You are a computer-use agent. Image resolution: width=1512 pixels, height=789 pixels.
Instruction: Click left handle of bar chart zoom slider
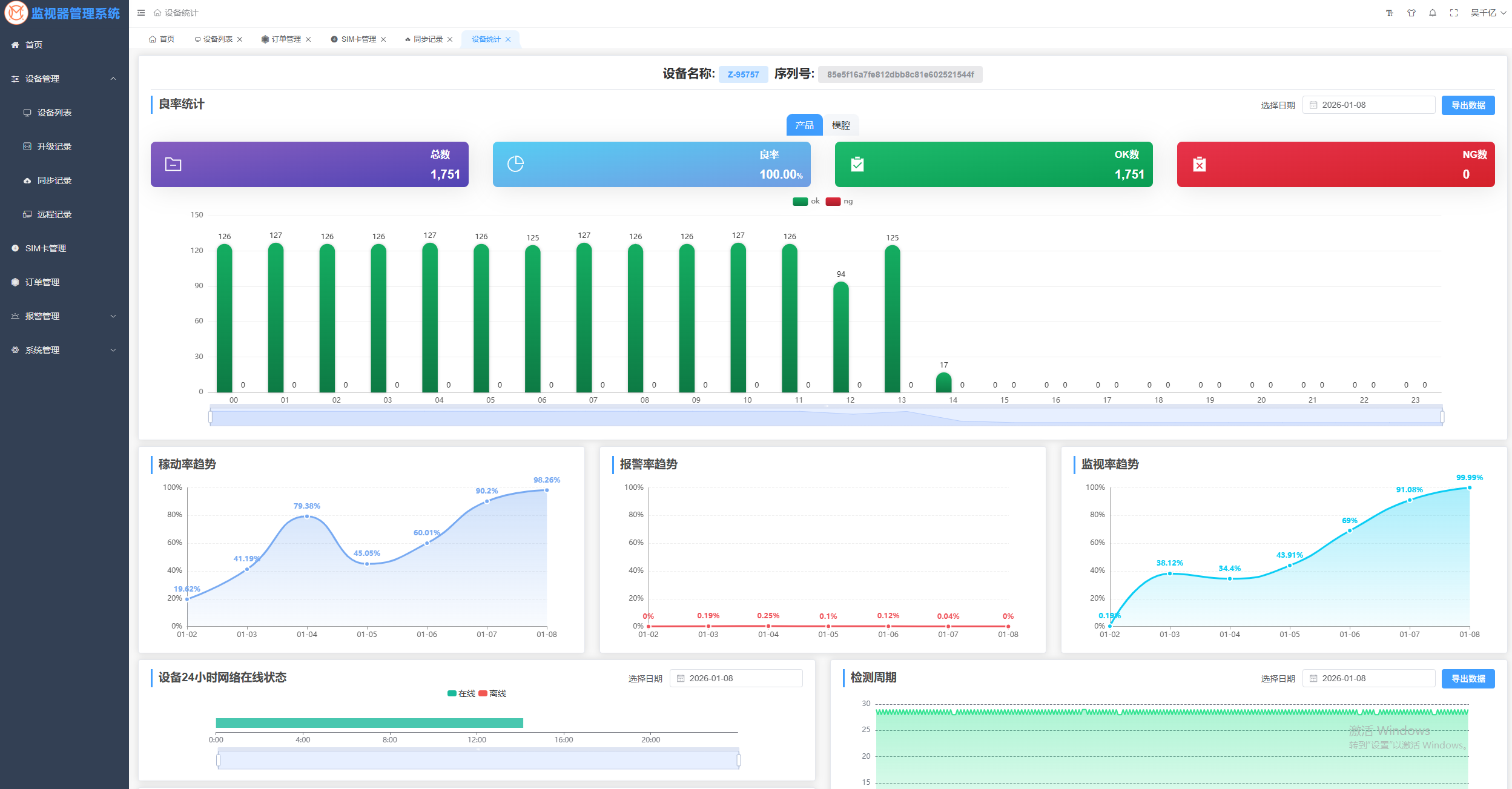pos(210,417)
